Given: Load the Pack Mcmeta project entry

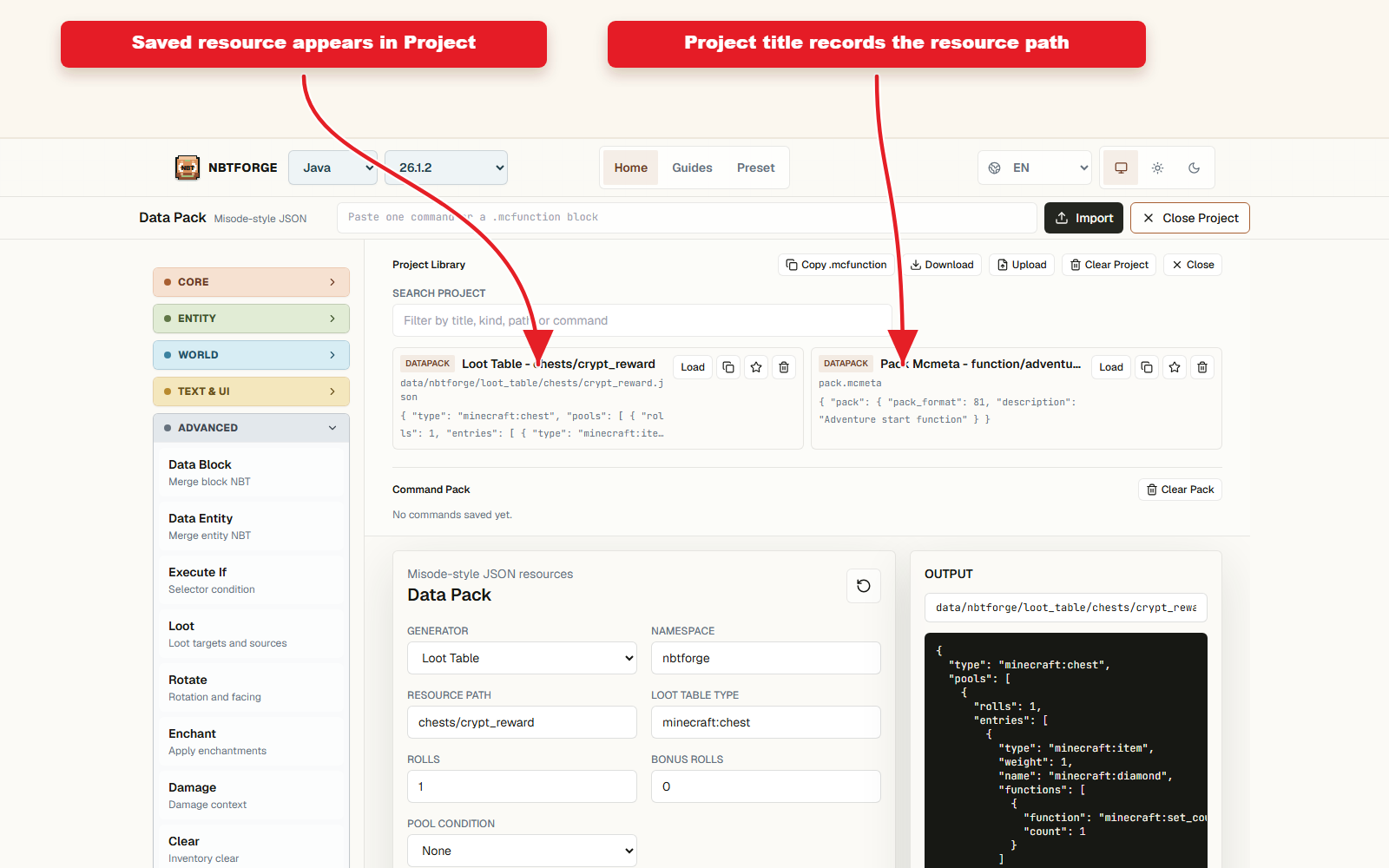Looking at the screenshot, I should click(x=1111, y=367).
